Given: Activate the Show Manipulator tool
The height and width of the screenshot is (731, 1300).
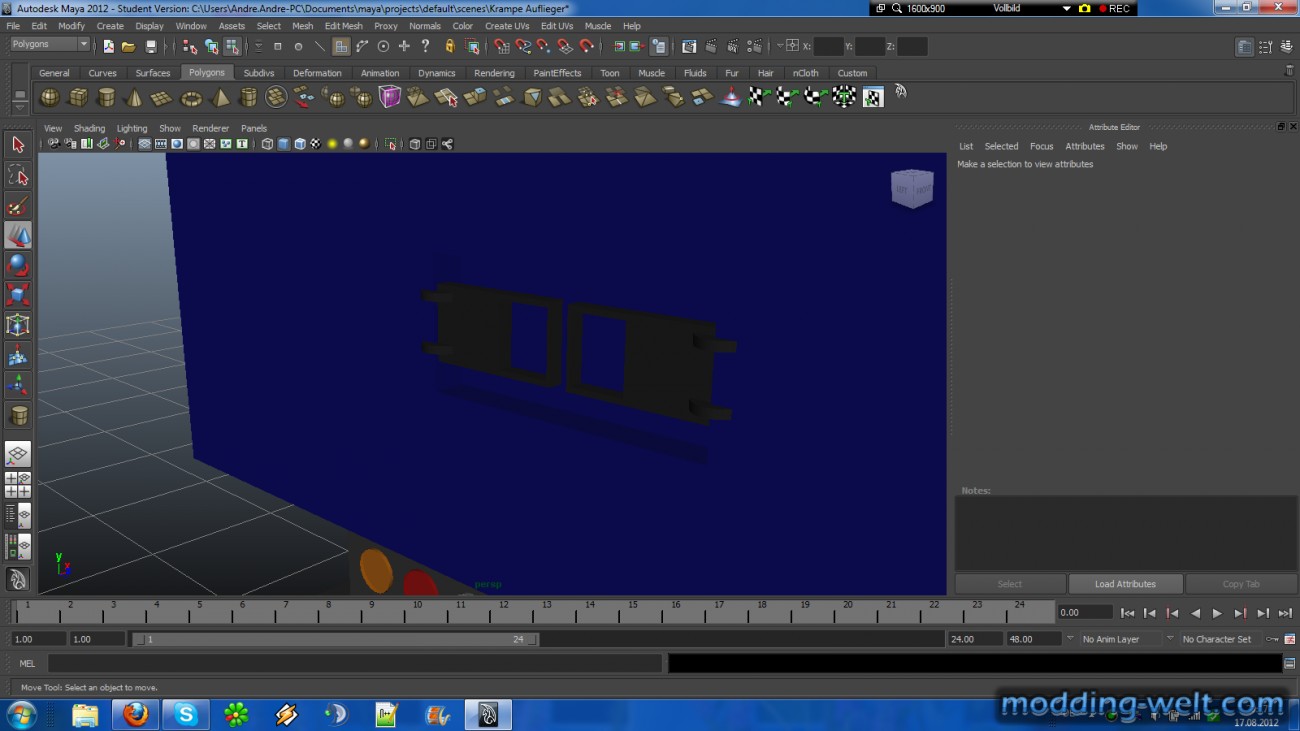Looking at the screenshot, I should 17,384.
